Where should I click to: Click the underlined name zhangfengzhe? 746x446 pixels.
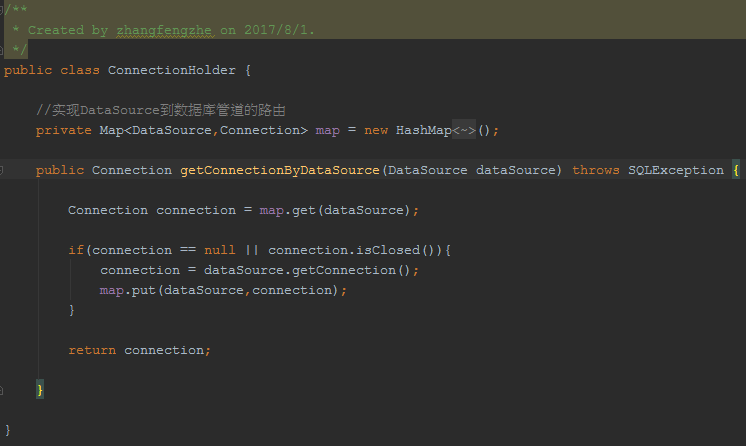164,30
